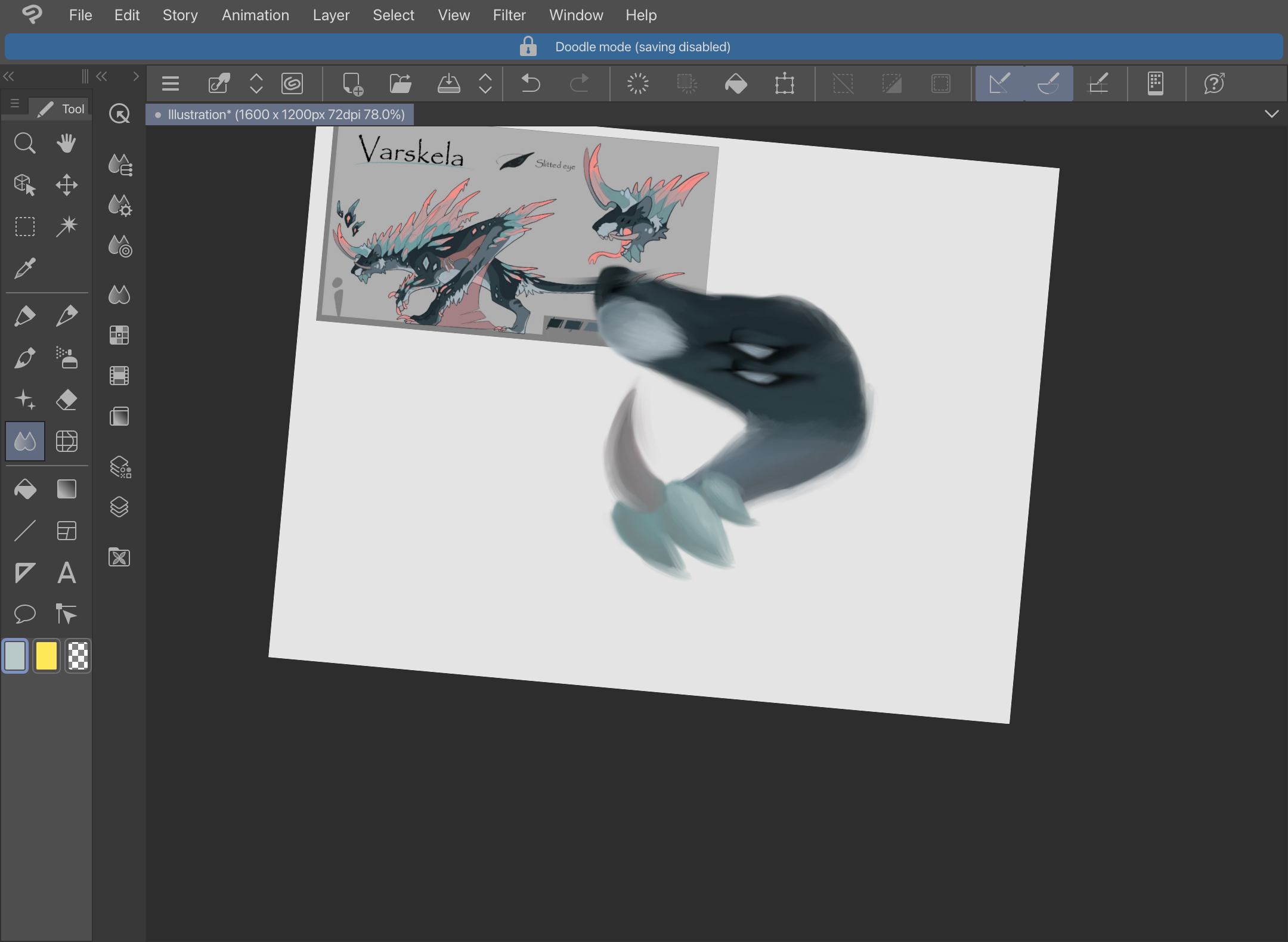This screenshot has height=942, width=1288.
Task: Select the Gradient tool
Action: pyautogui.click(x=66, y=489)
